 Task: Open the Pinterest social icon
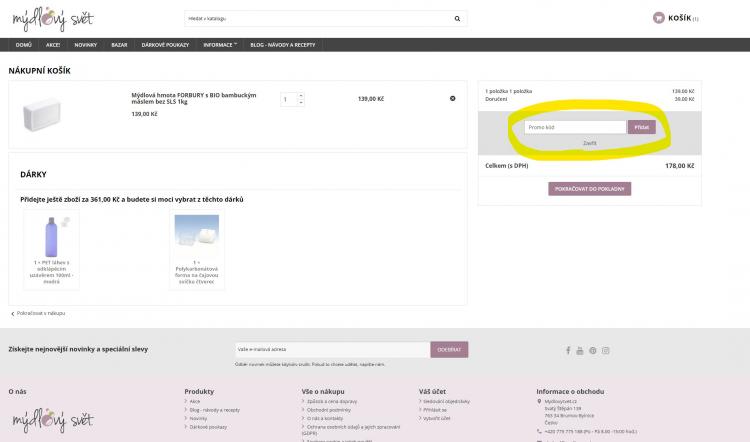tap(593, 350)
